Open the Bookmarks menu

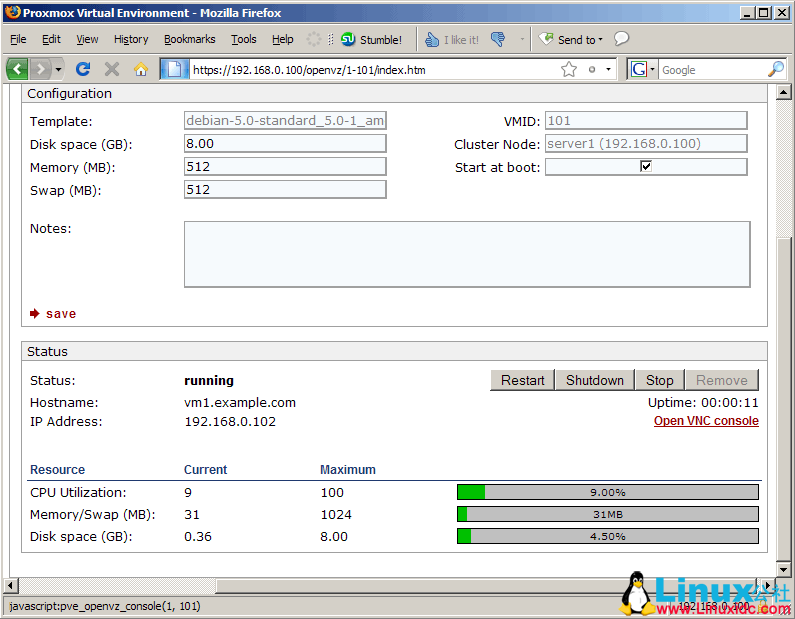point(189,40)
